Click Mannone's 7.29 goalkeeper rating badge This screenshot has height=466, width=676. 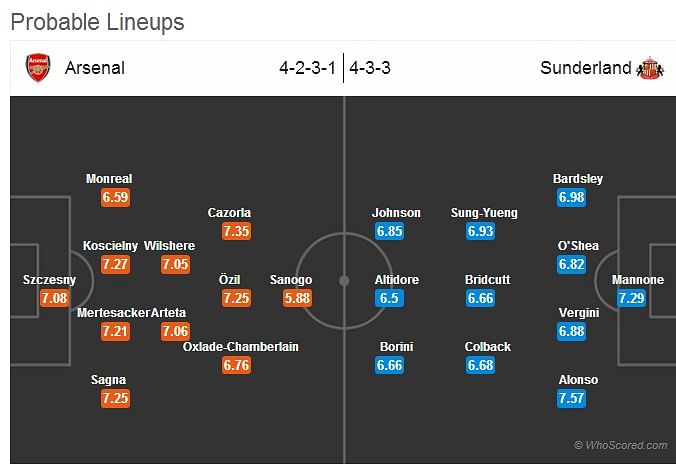point(631,298)
